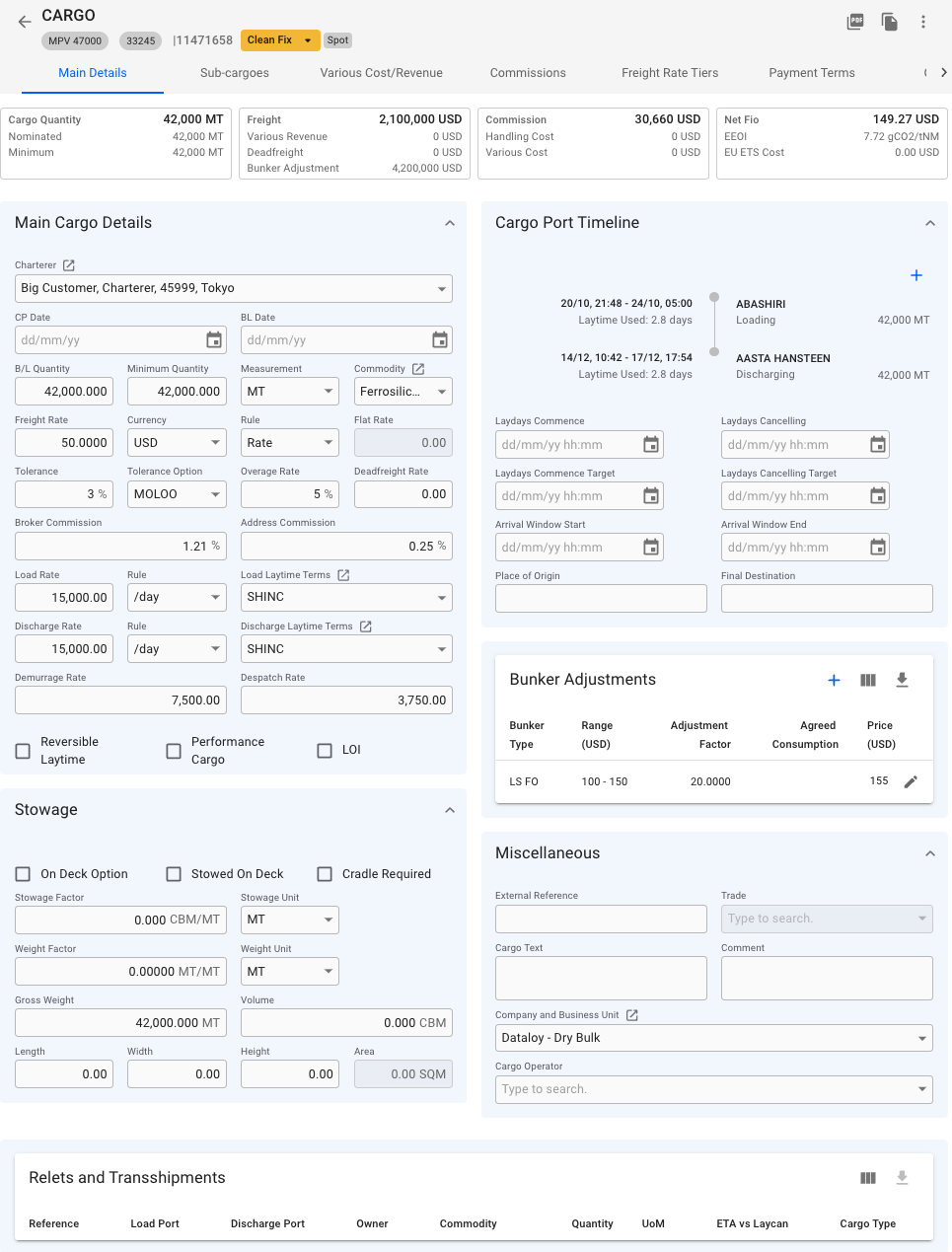Viewport: 952px width, 1252px height.
Task: Click the Freight Rate input field
Action: (x=64, y=443)
